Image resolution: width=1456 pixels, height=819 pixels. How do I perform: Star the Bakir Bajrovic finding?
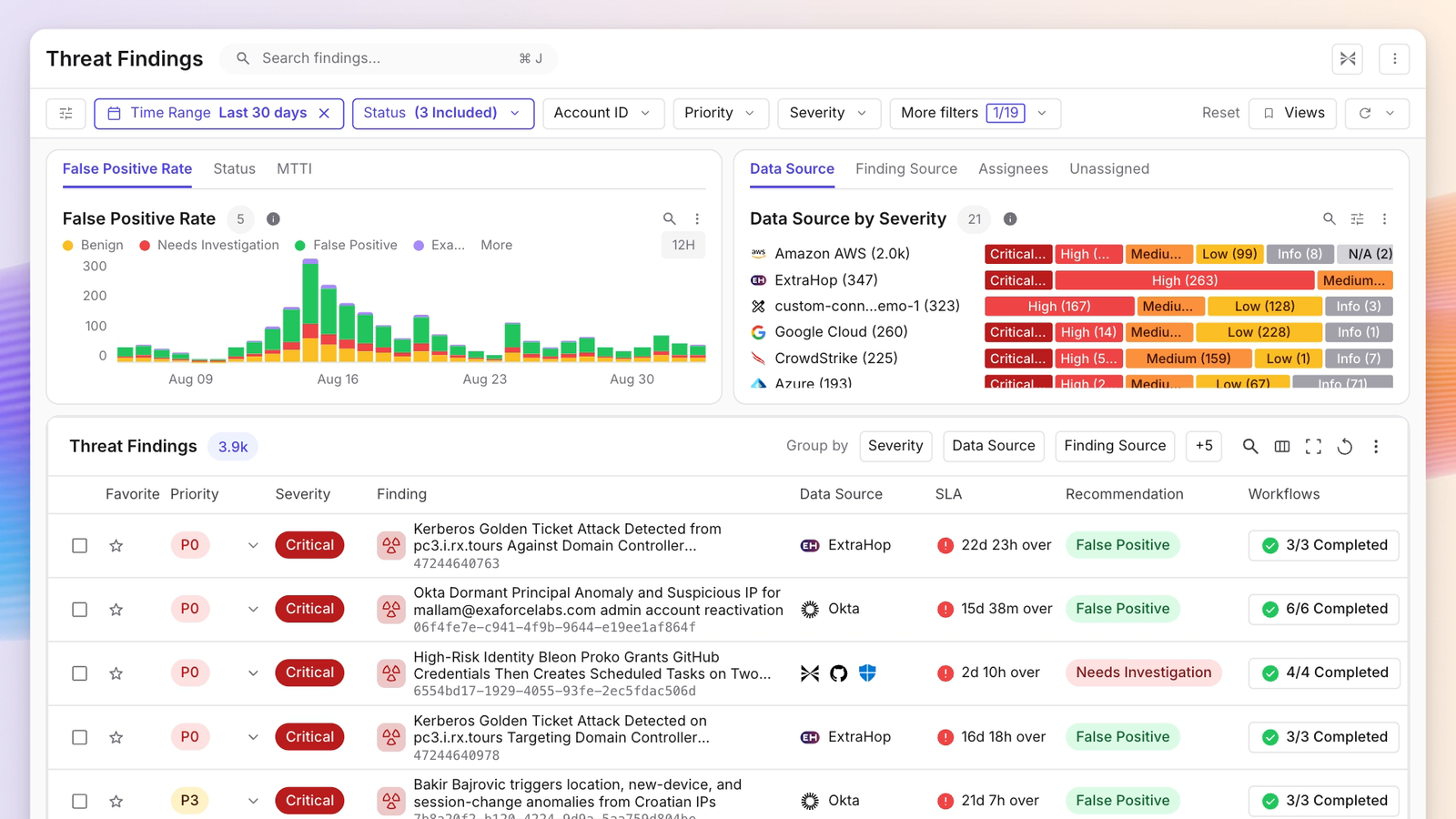(116, 801)
